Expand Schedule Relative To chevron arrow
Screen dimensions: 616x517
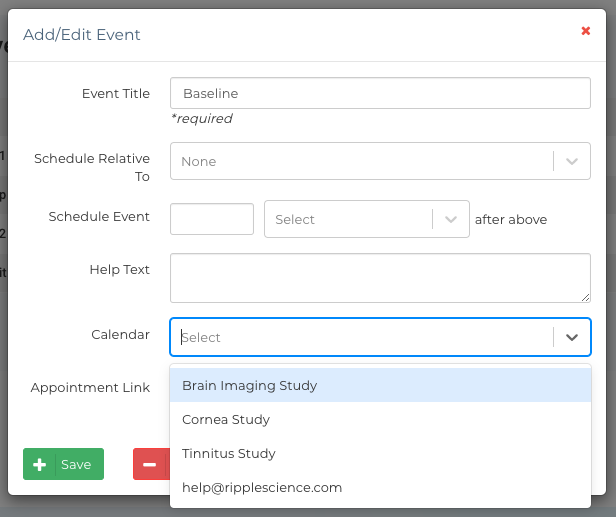click(572, 161)
